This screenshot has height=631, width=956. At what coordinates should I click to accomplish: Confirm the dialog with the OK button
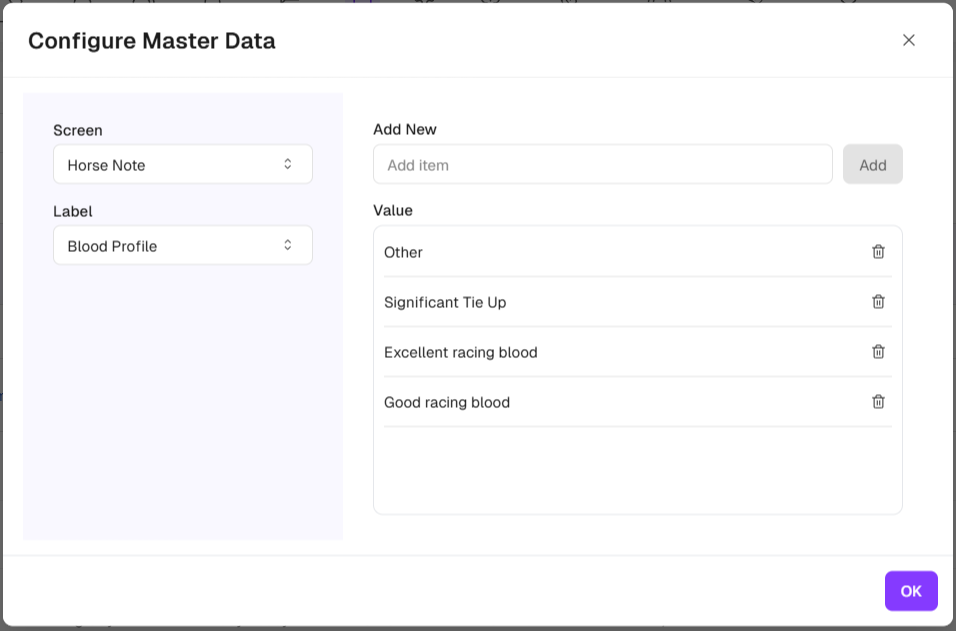pyautogui.click(x=910, y=591)
